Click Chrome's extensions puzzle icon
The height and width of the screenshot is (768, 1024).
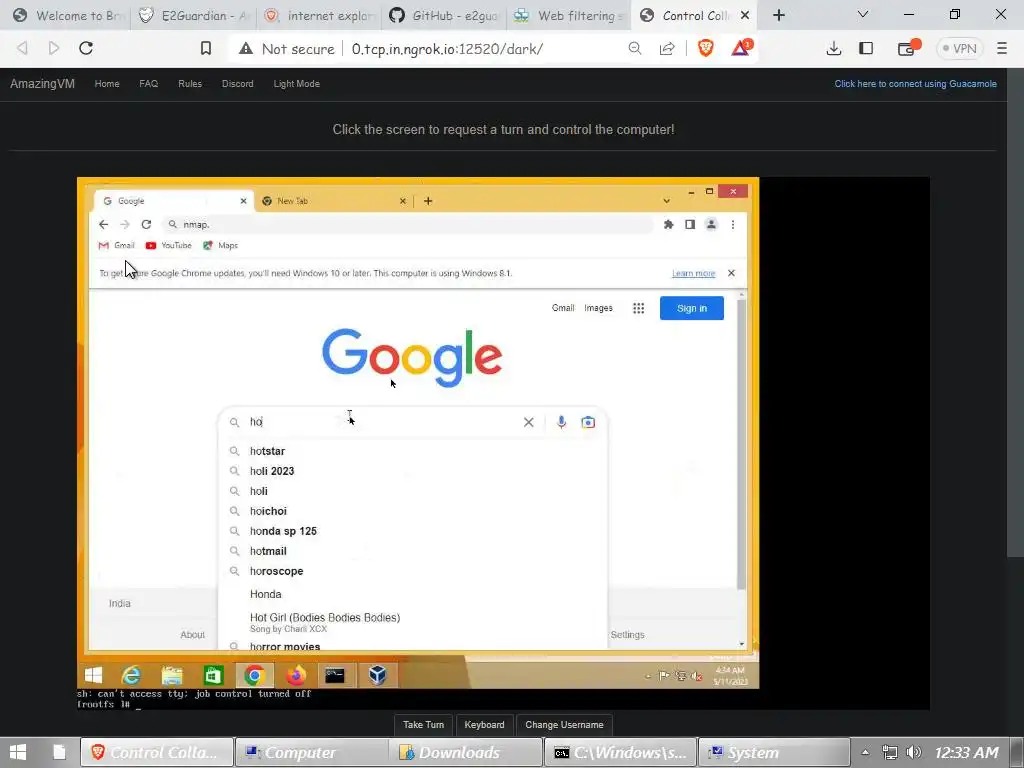668,225
